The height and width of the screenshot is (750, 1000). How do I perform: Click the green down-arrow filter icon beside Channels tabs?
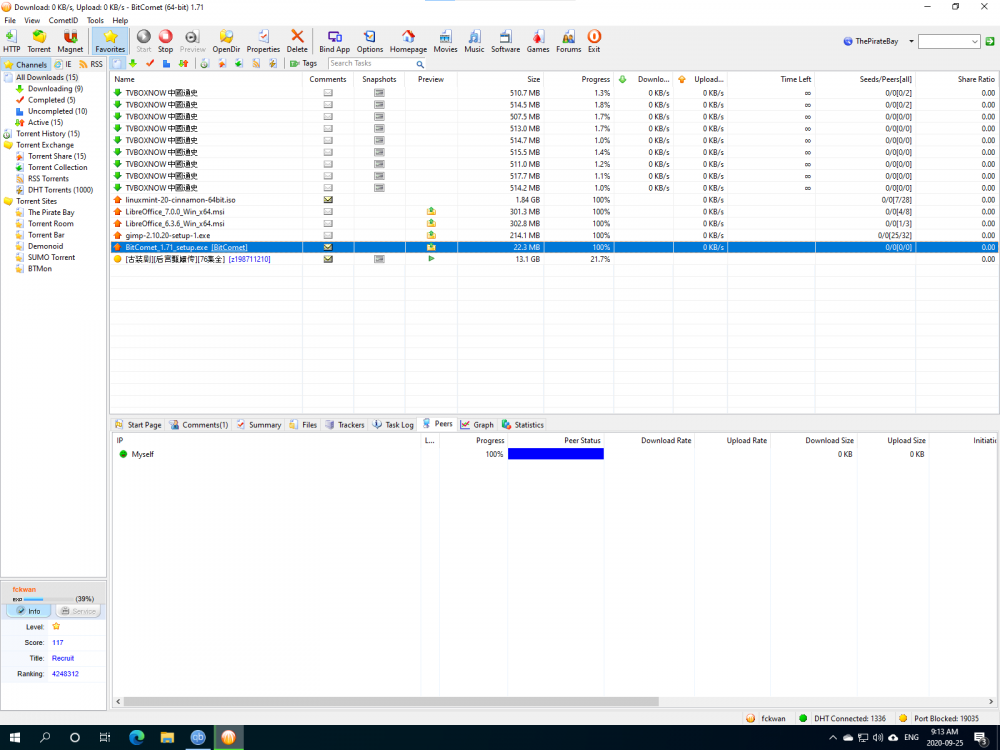[133, 63]
